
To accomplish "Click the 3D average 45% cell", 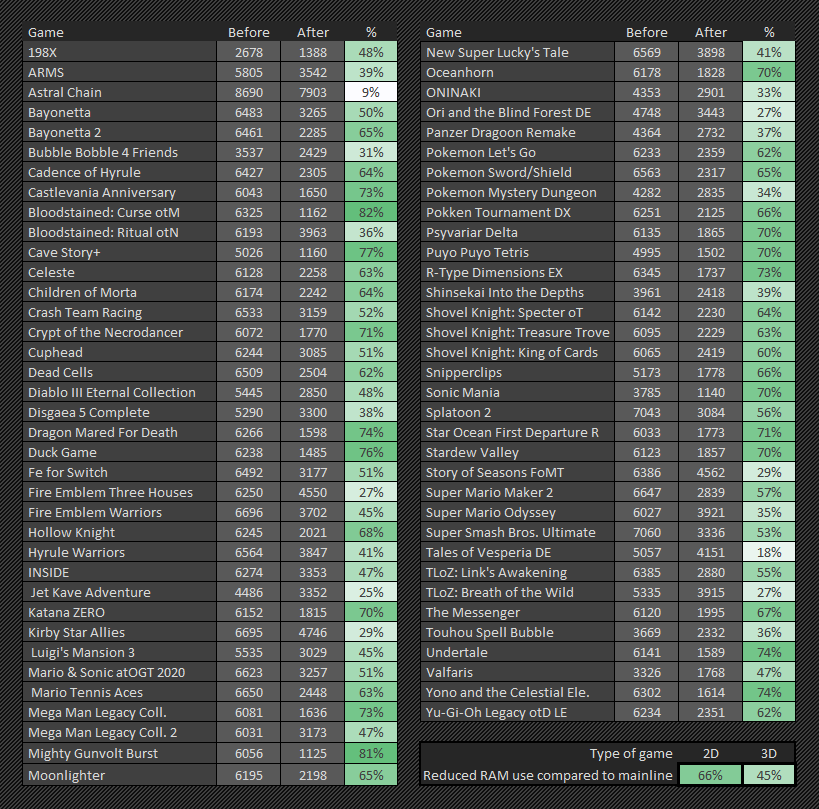I will (769, 776).
